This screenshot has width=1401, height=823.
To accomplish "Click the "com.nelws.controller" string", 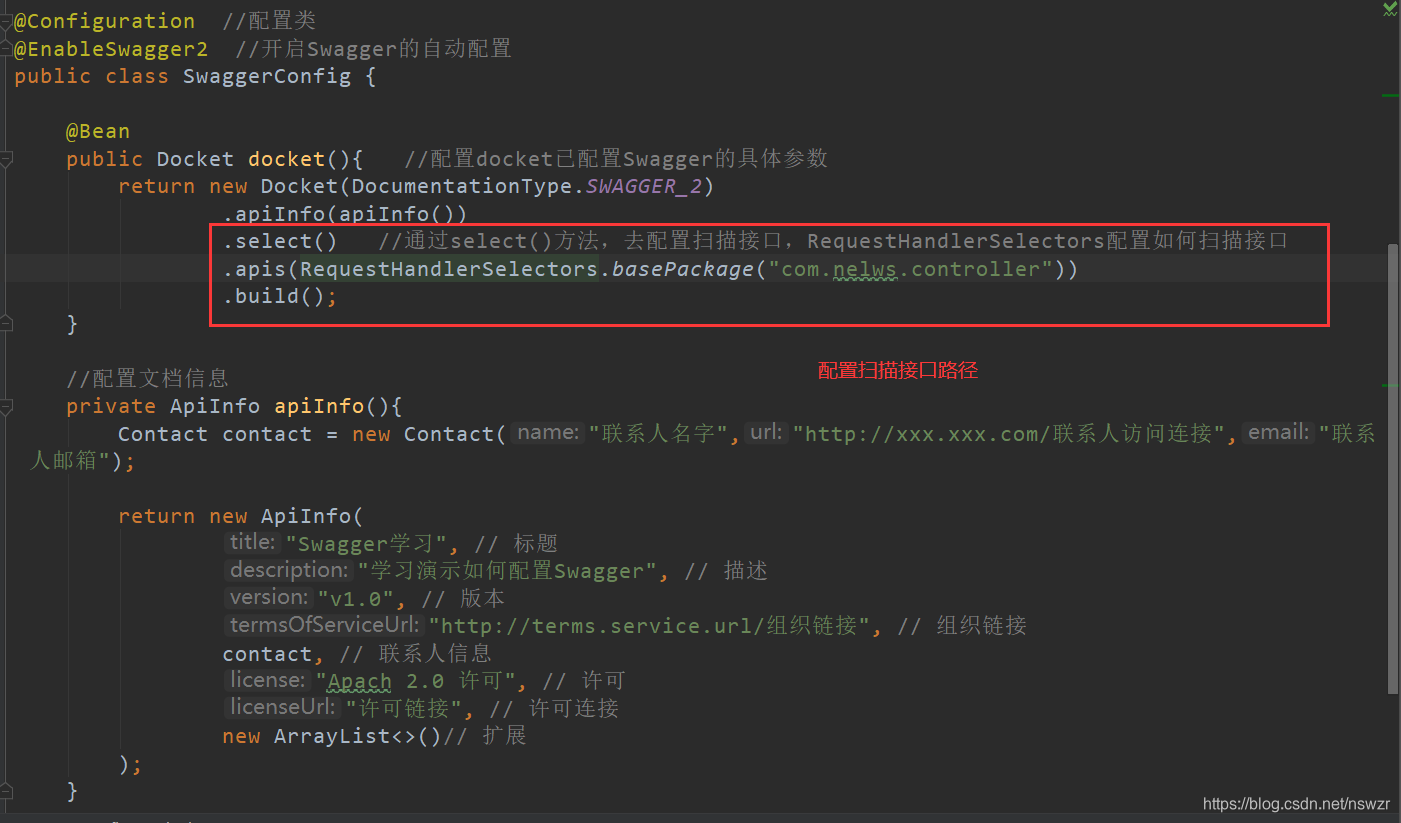I will click(910, 269).
